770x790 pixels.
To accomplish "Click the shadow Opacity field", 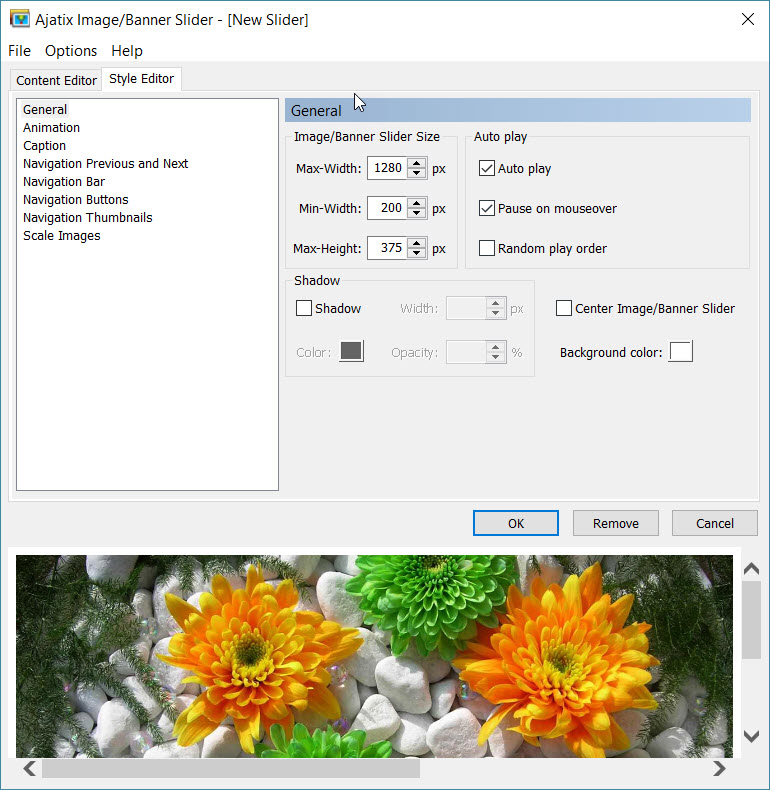I will point(466,352).
